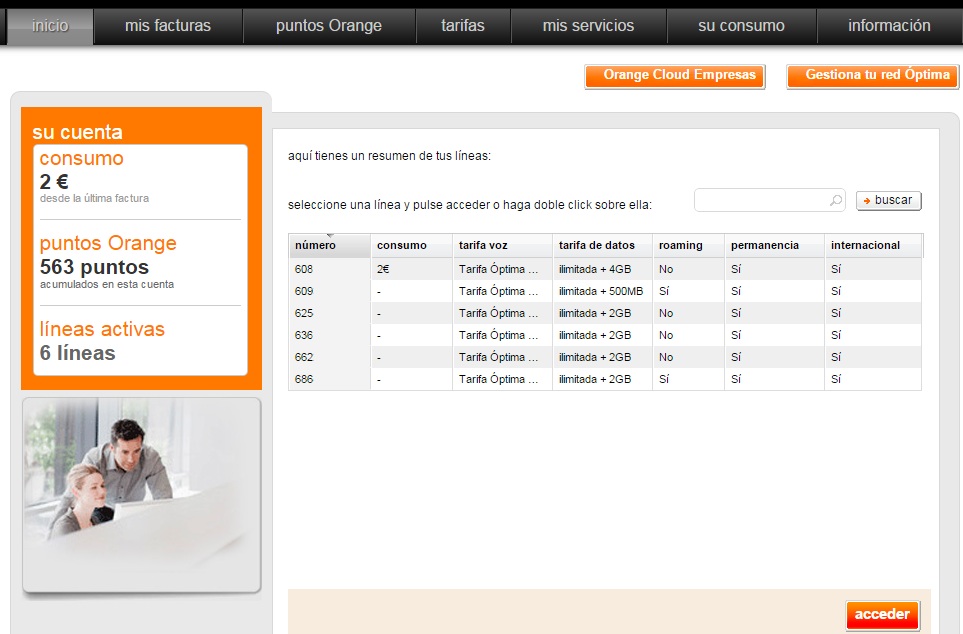
Task: Click 'Tarifa Óptima ...' in the 608 row
Action: pyautogui.click(x=499, y=269)
